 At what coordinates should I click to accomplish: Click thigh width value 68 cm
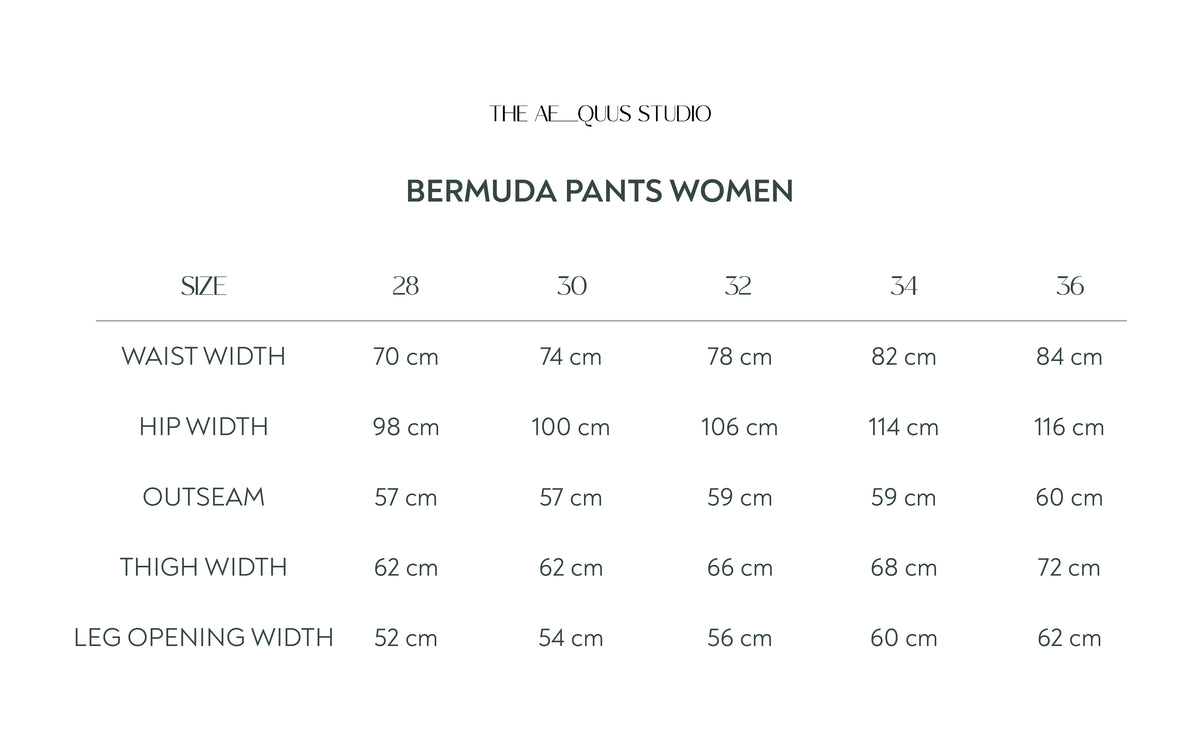pyautogui.click(x=904, y=567)
